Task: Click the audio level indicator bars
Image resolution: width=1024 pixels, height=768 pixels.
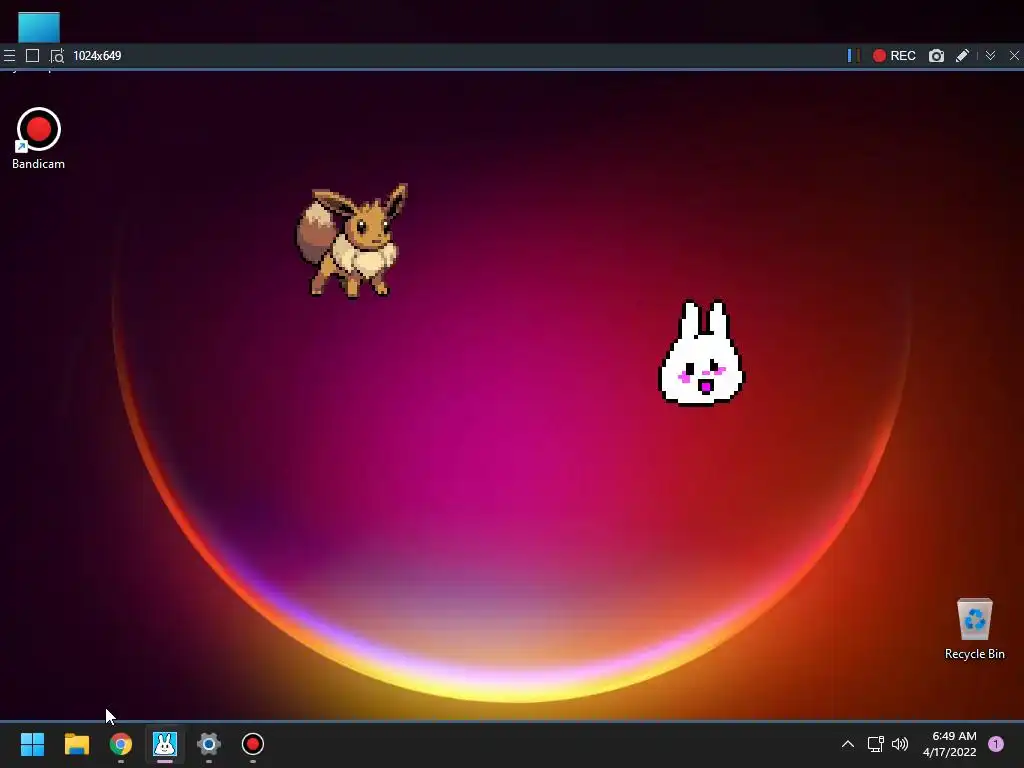Action: point(854,56)
